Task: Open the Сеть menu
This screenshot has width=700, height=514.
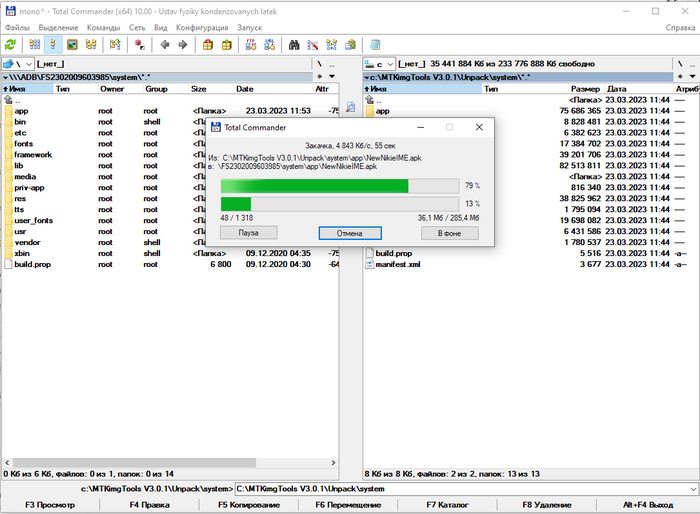Action: [137, 28]
